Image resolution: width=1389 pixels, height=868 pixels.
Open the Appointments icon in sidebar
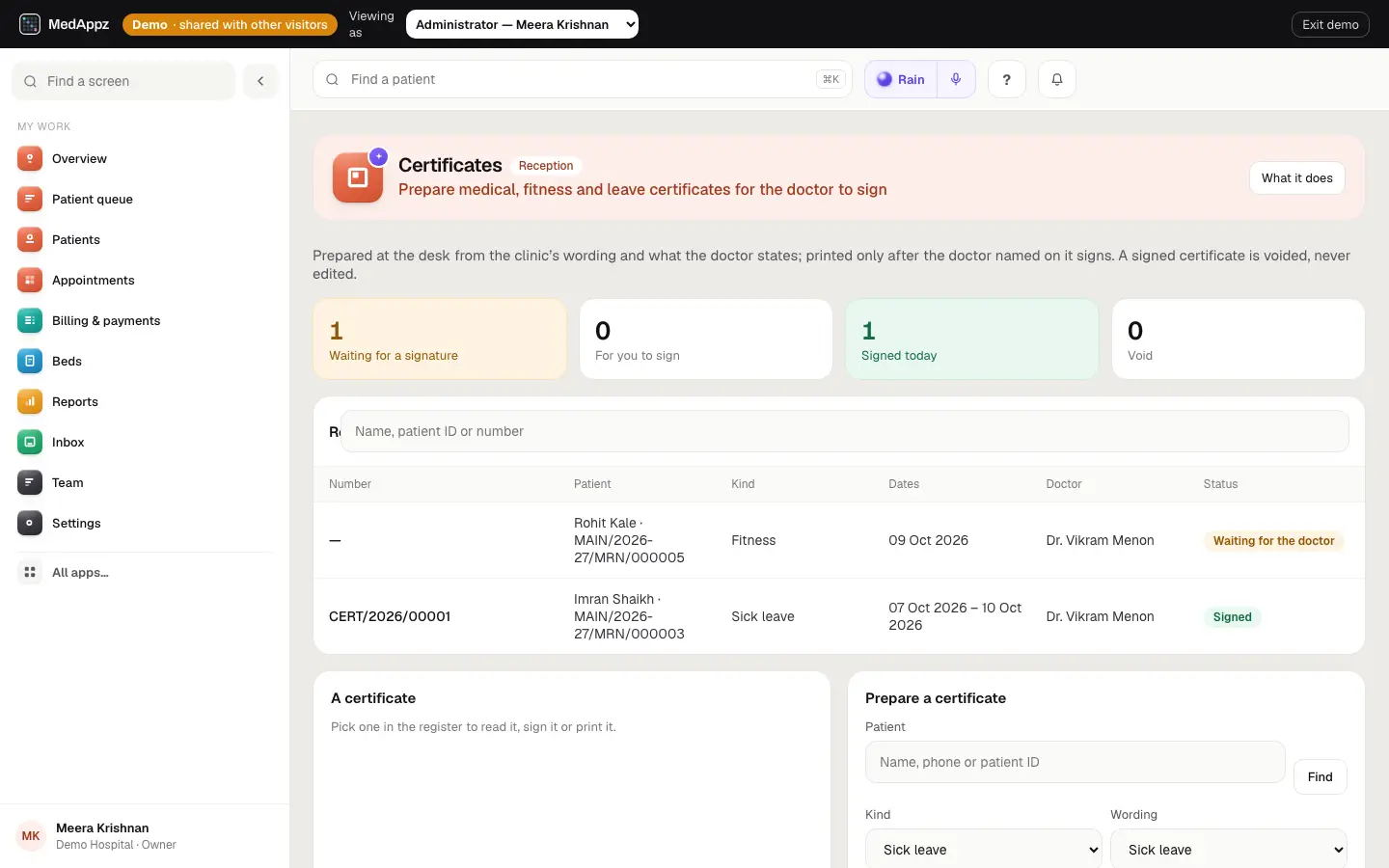[30, 280]
